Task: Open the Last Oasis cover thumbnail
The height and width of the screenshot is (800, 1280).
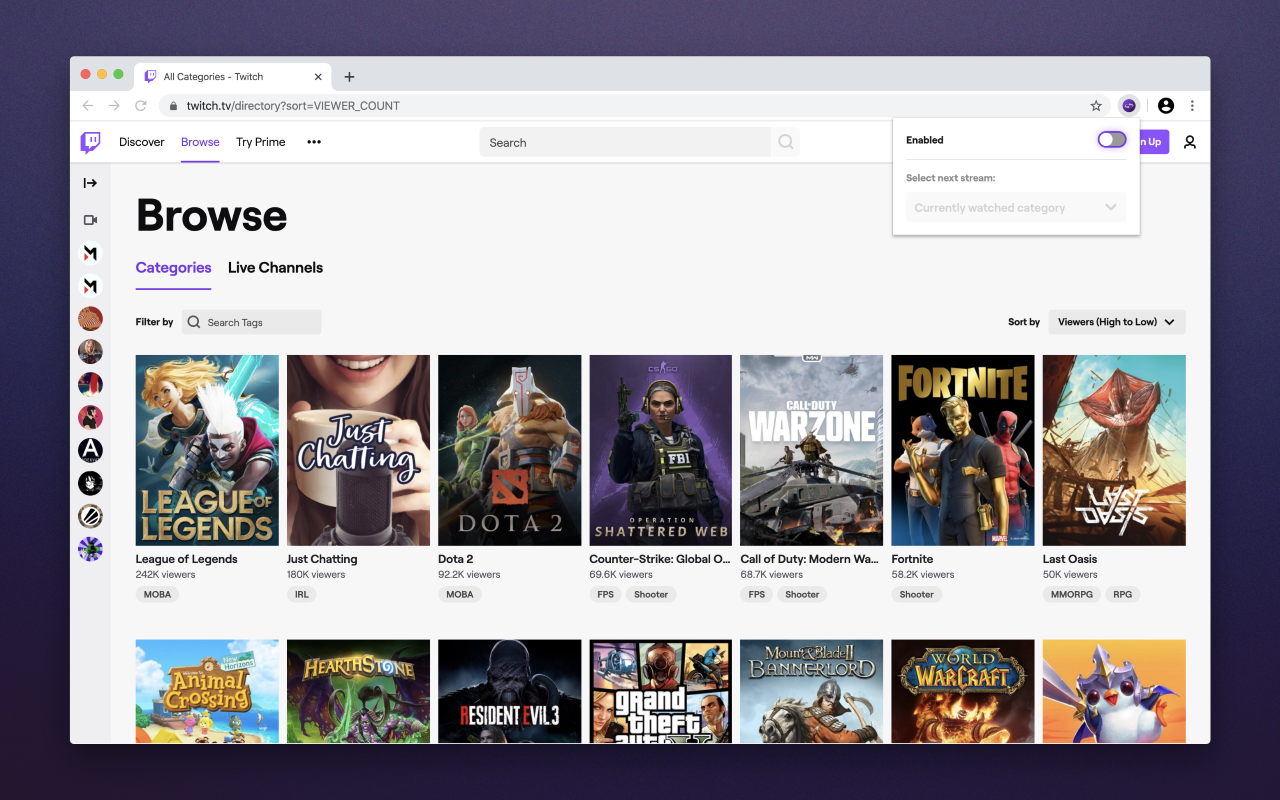Action: pyautogui.click(x=1114, y=450)
